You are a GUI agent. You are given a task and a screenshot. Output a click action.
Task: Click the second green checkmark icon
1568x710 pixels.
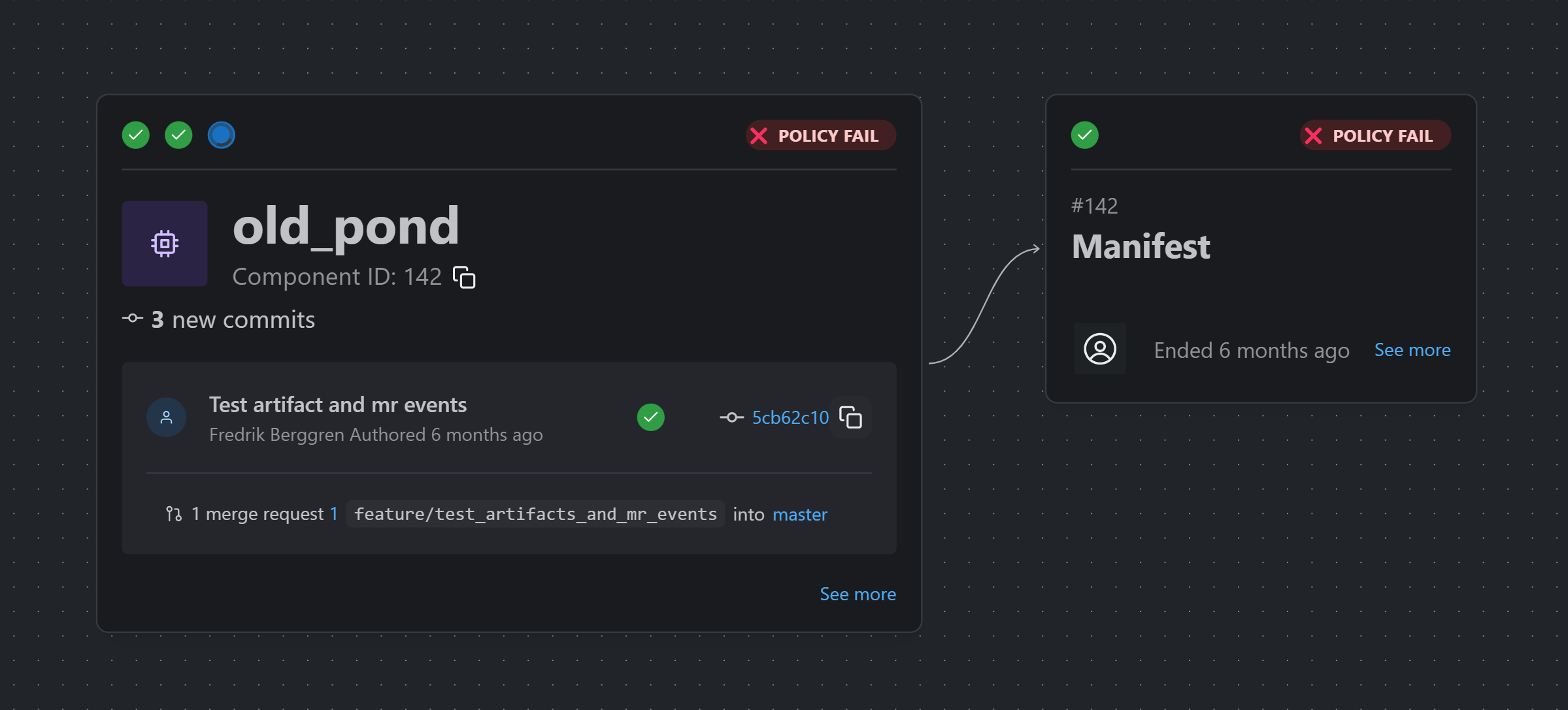pos(178,135)
